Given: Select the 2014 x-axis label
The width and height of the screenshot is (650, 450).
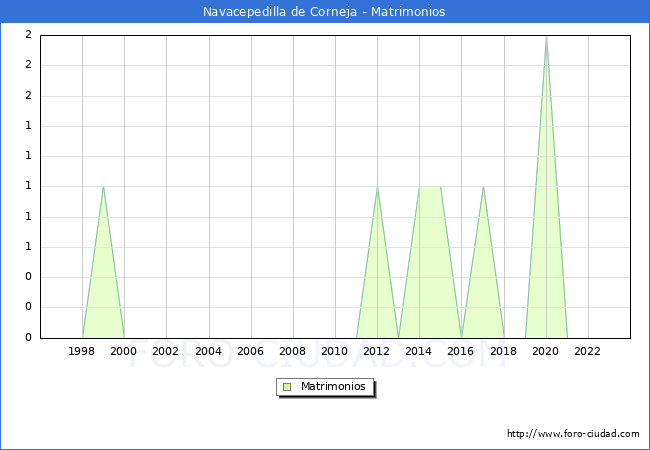Looking at the screenshot, I should (419, 351).
